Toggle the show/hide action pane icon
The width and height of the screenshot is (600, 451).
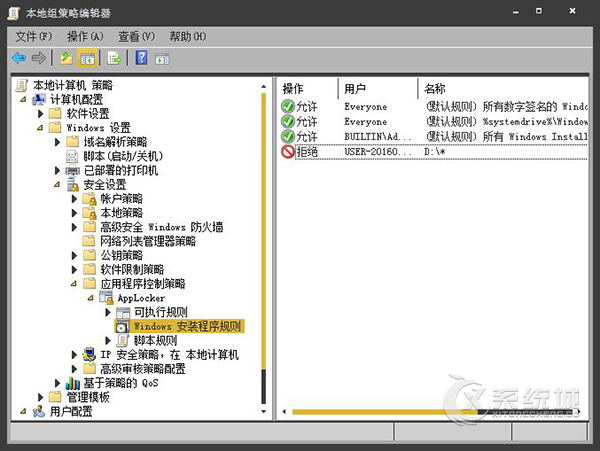(161, 58)
